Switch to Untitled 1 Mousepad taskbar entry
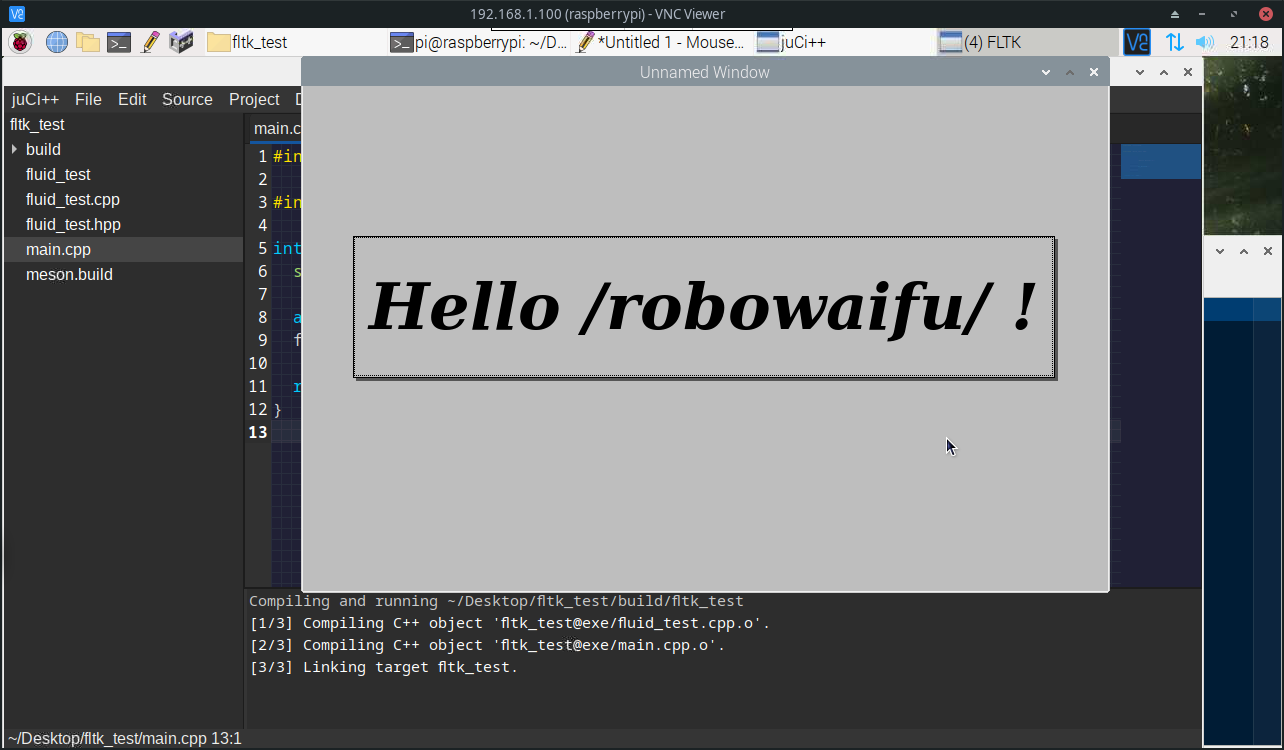 click(661, 42)
